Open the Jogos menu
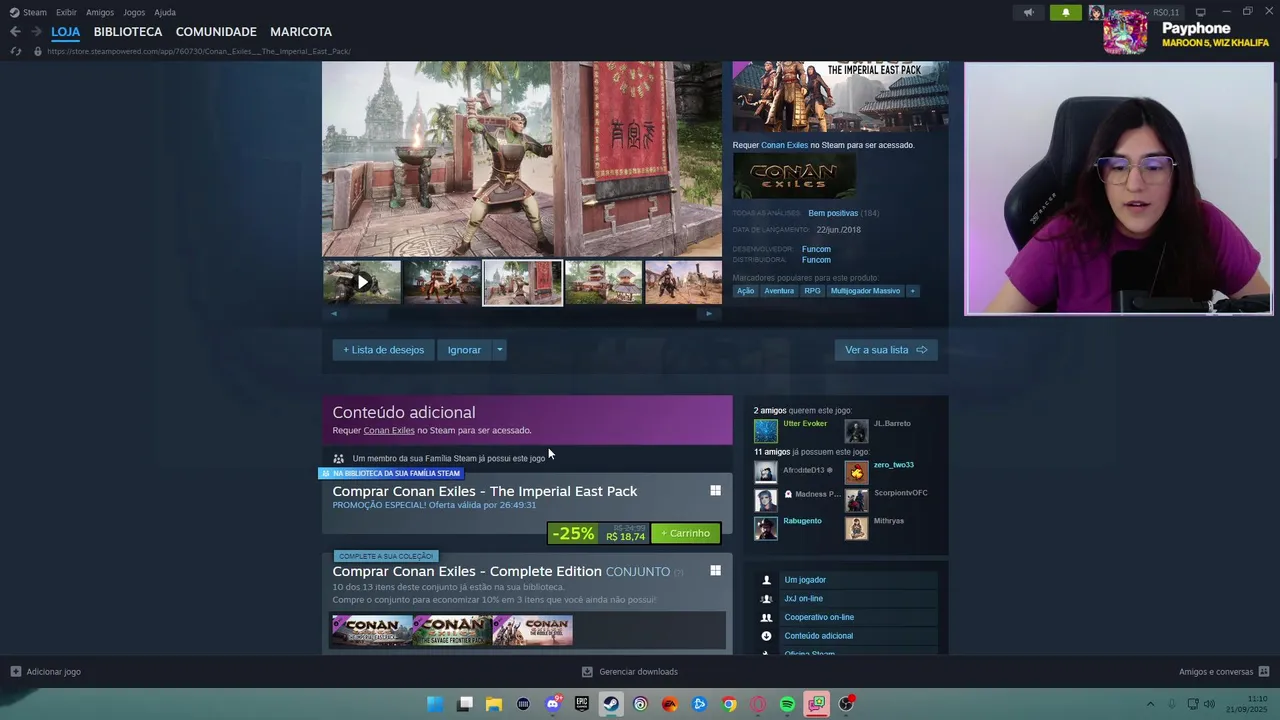 coord(134,12)
